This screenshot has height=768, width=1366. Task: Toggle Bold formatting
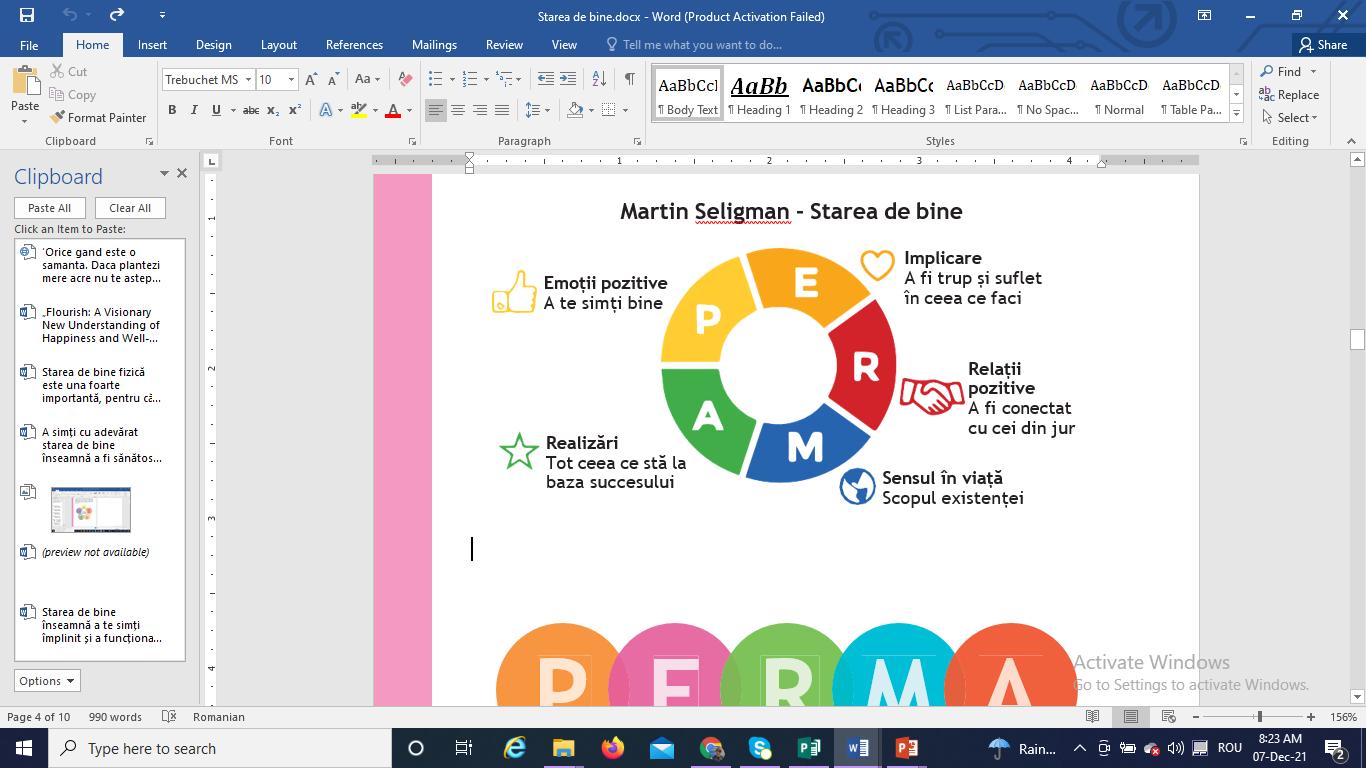pyautogui.click(x=172, y=110)
